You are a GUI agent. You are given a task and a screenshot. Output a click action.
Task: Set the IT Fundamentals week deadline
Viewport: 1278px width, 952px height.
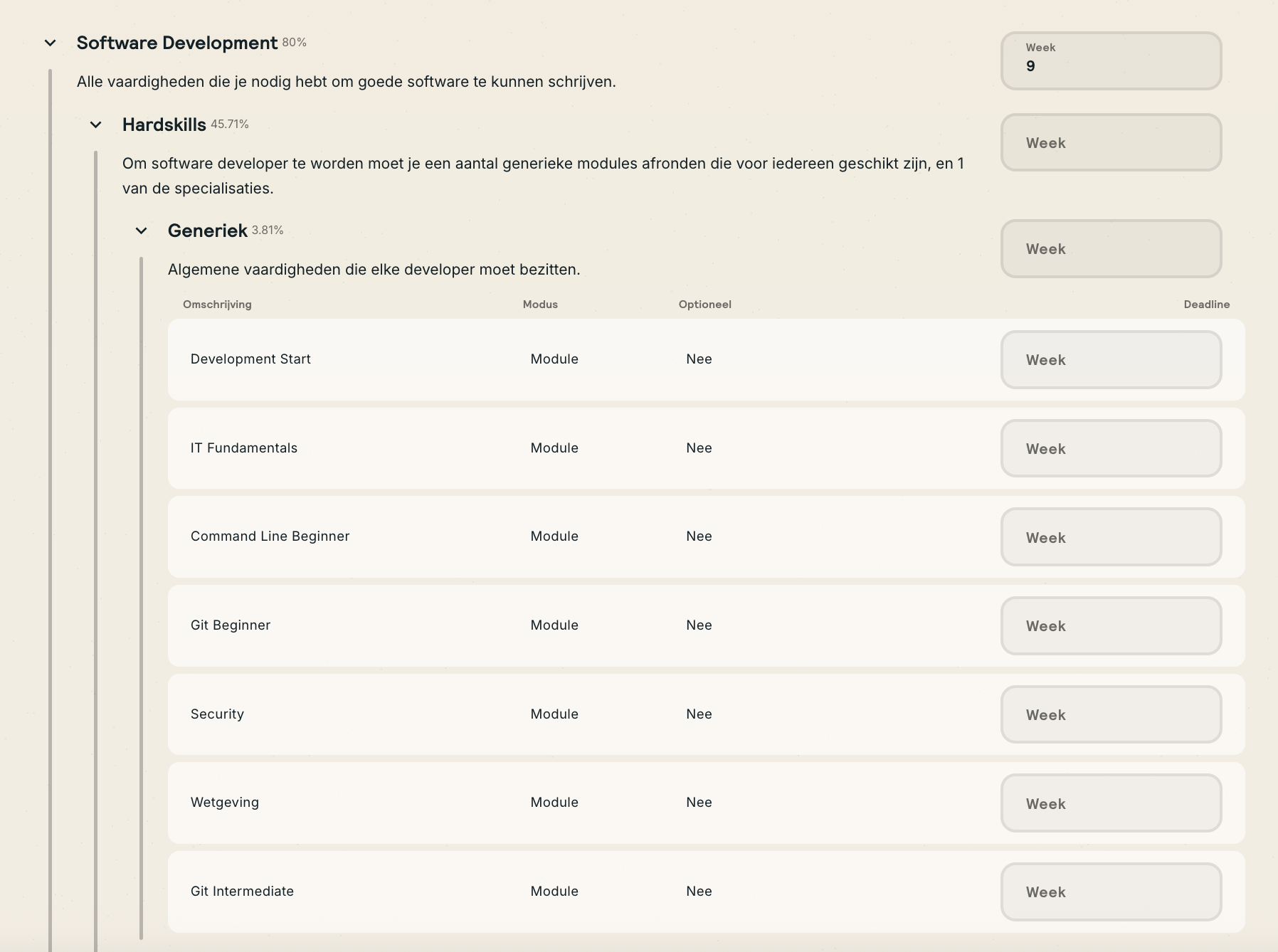[1110, 449]
